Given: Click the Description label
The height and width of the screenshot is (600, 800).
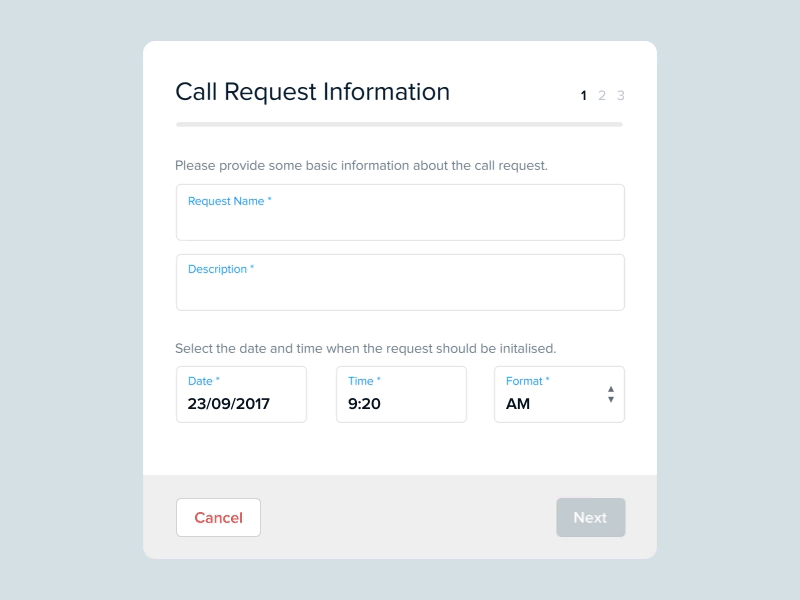Looking at the screenshot, I should tap(218, 269).
